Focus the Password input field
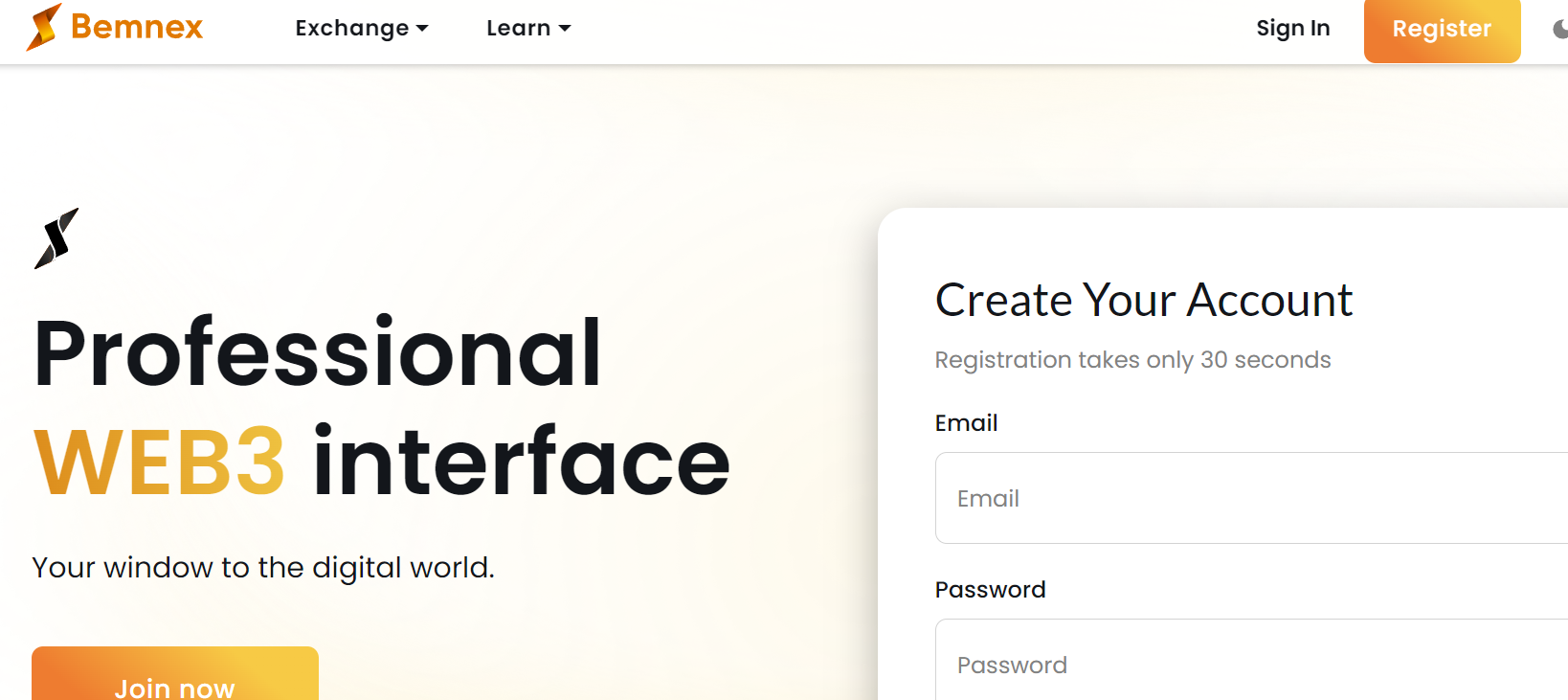1568x700 pixels. point(1244,665)
